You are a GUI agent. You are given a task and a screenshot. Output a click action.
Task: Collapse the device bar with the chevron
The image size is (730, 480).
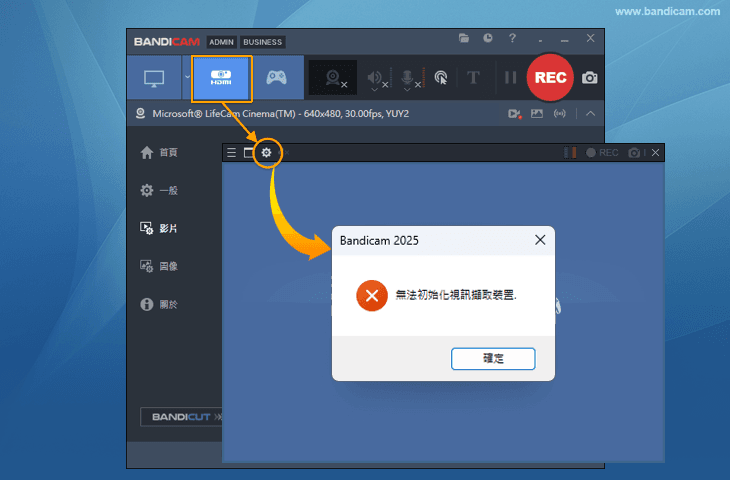pyautogui.click(x=590, y=114)
